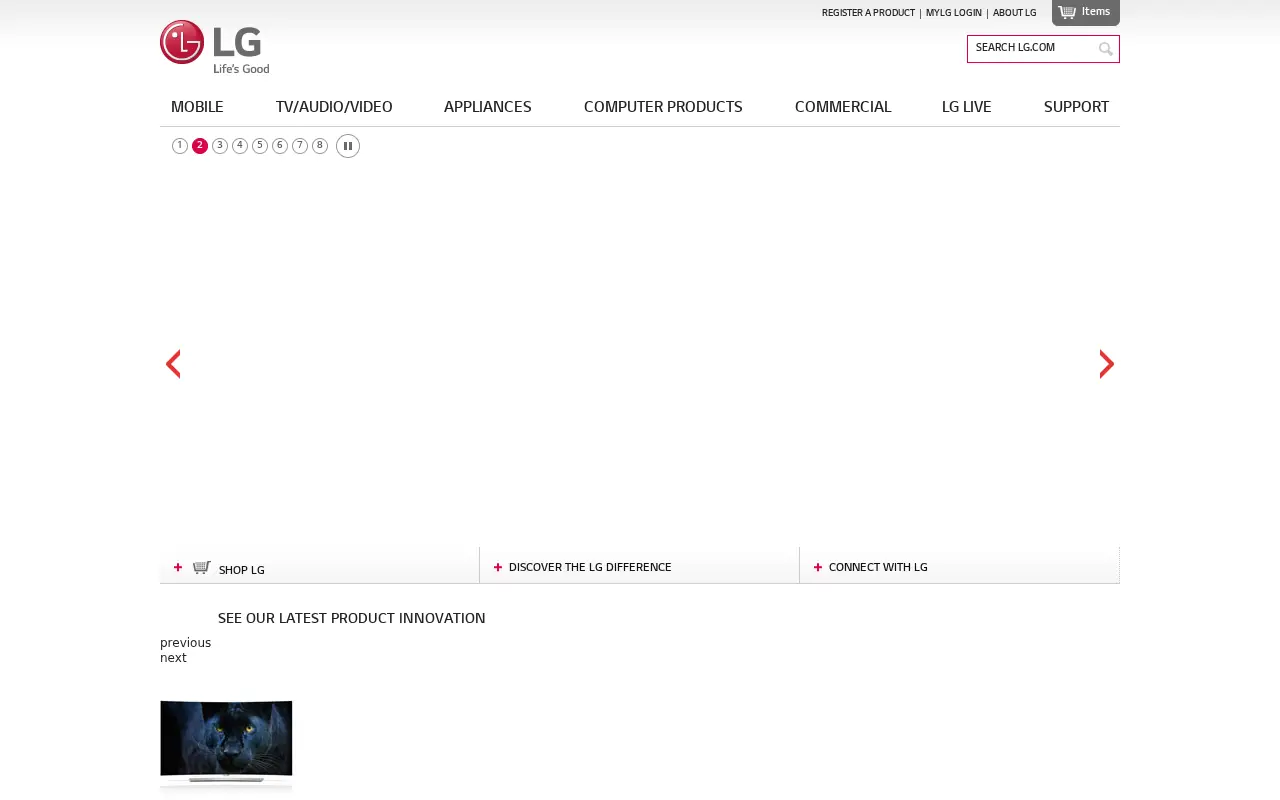The image size is (1280, 800).
Task: Select carousel slide 3
Action: [x=220, y=146]
